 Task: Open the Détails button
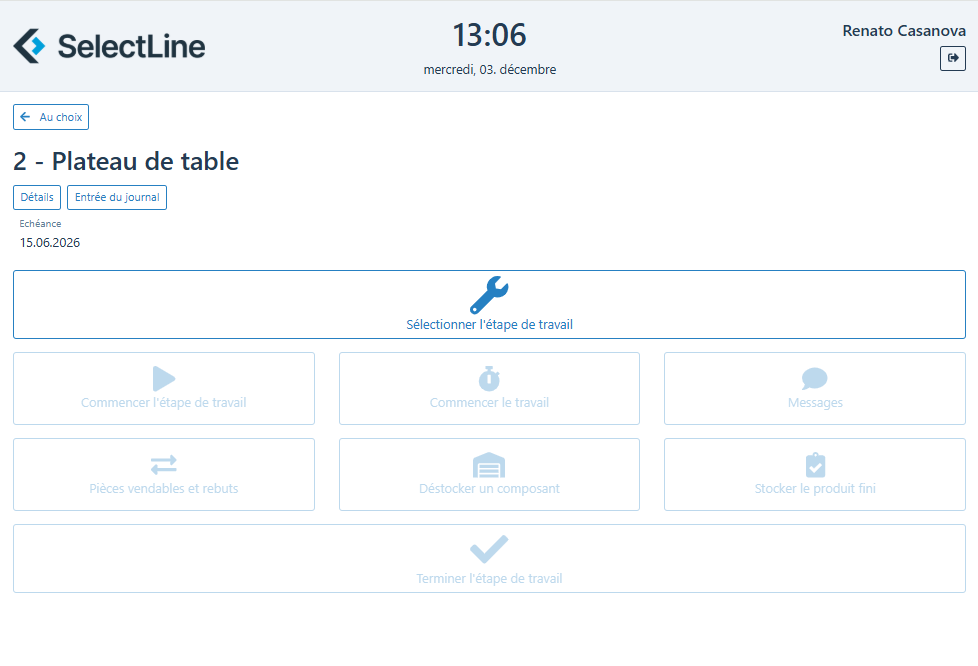pyautogui.click(x=37, y=197)
